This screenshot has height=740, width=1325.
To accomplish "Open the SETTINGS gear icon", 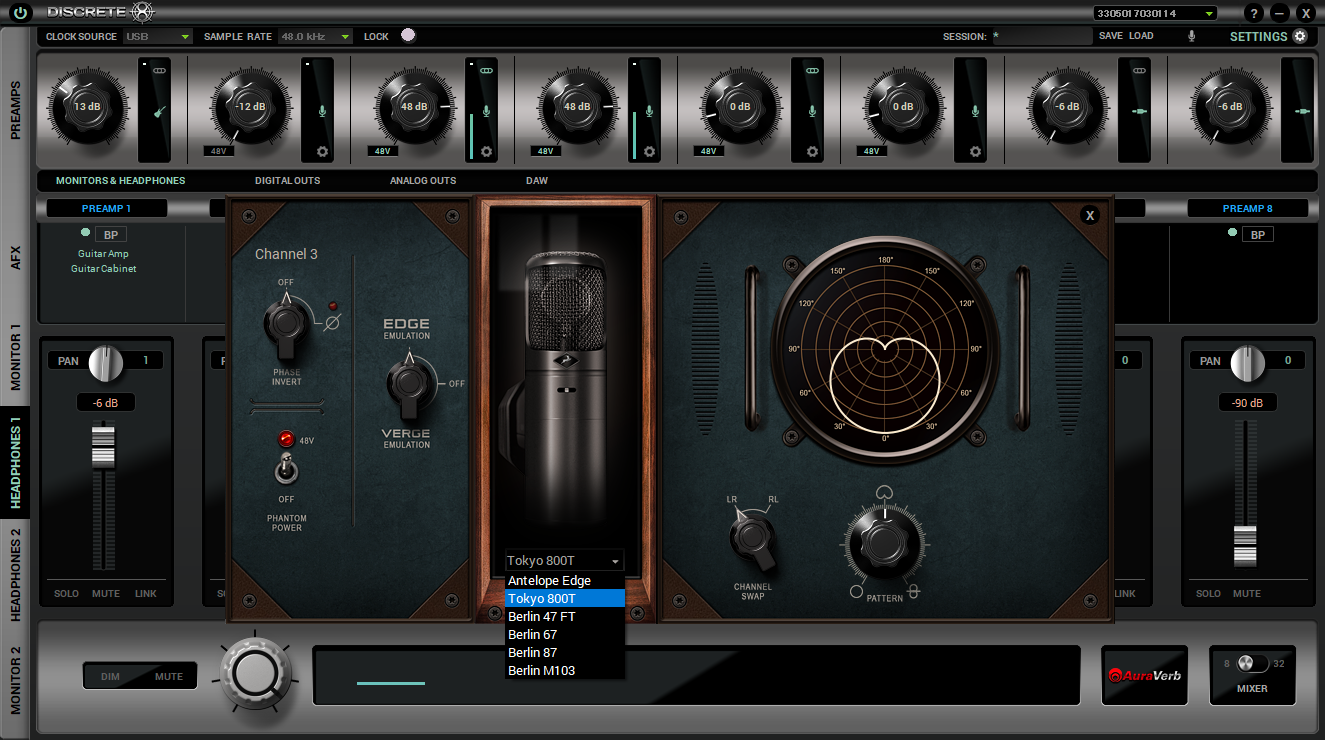I will 1300,36.
